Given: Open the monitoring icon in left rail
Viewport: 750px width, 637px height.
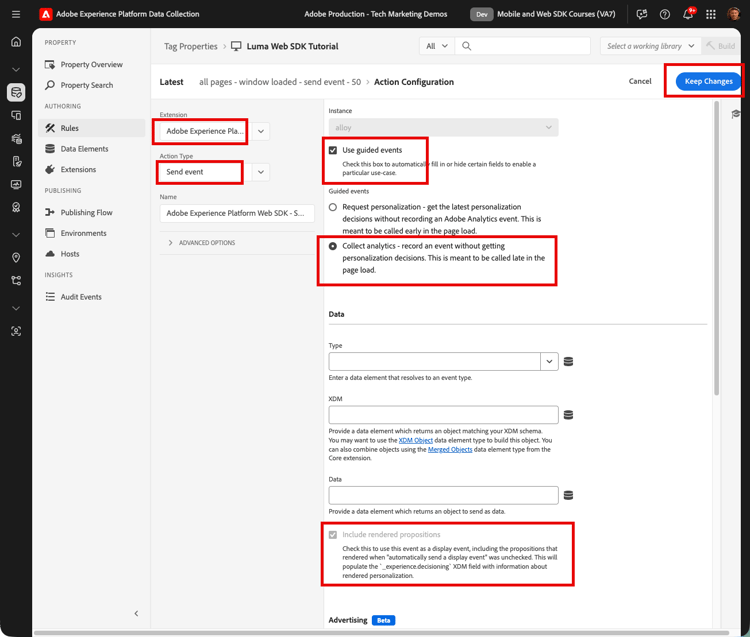Looking at the screenshot, I should pos(16,185).
